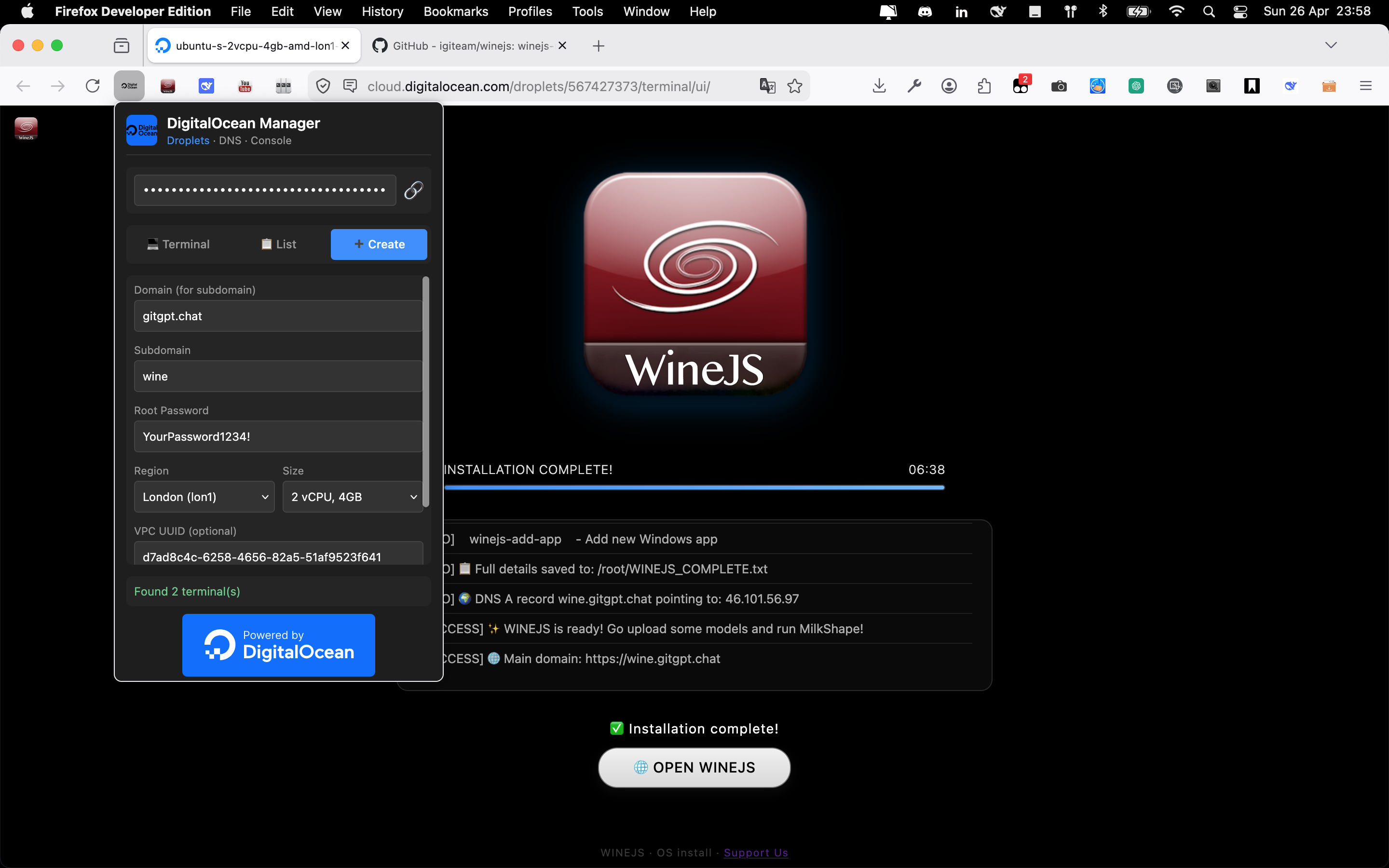
Task: Click the camera screenshot extension icon
Action: coord(1059,86)
